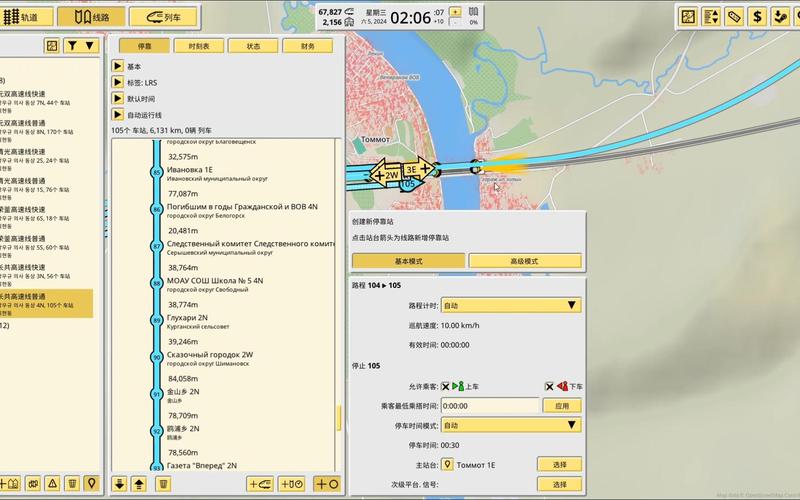Toggle the add-stop plus circle button

[x=327, y=484]
